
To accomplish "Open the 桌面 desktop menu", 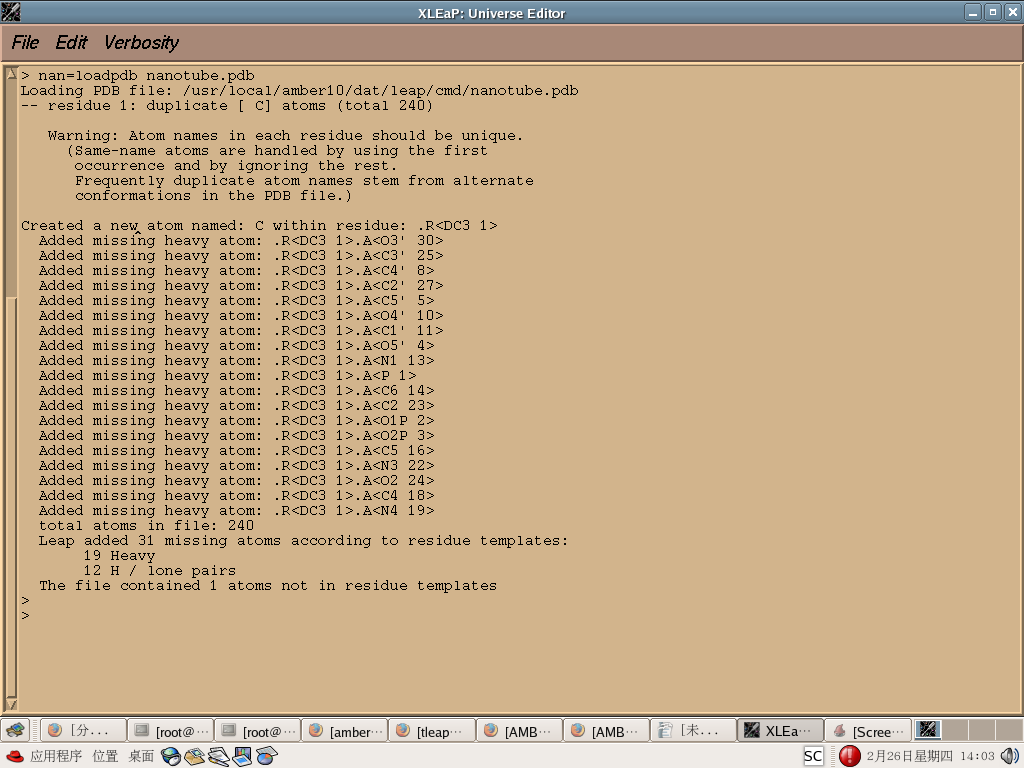I will 141,756.
